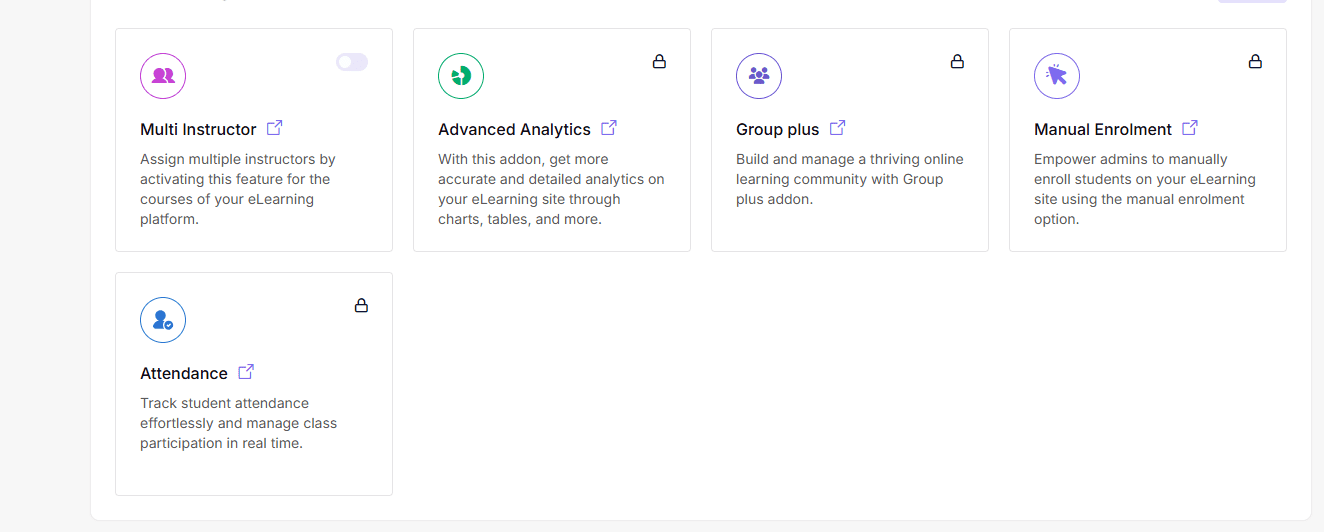Toggle the Multi Instructor addon switch

[x=352, y=62]
